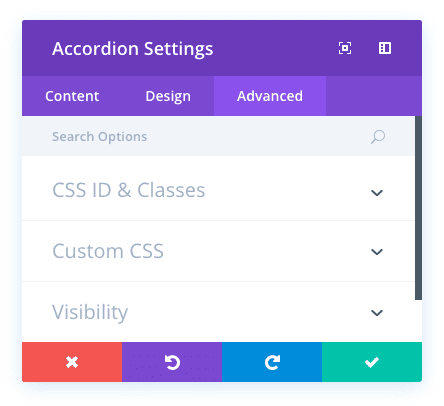Switch to the Design tab
Screen dimensions: 444x406
(168, 96)
